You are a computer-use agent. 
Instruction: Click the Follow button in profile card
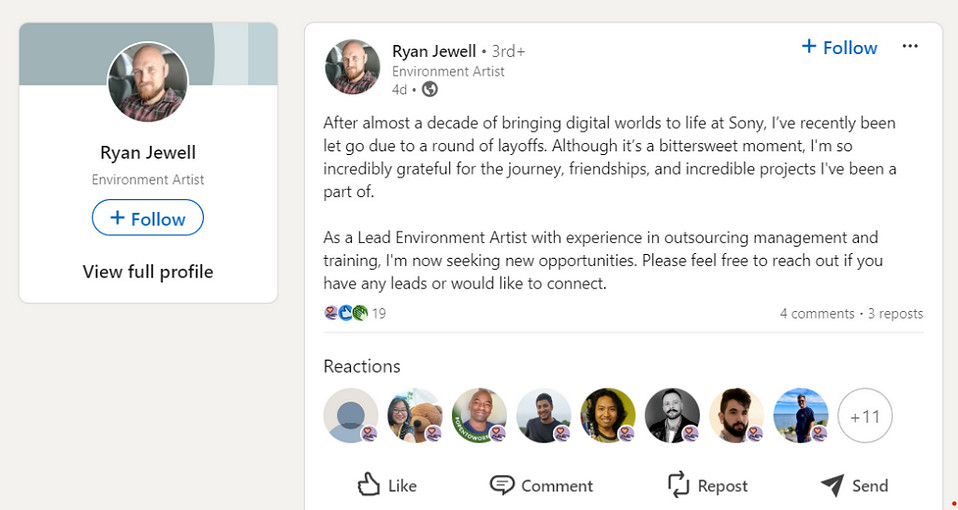(x=148, y=218)
